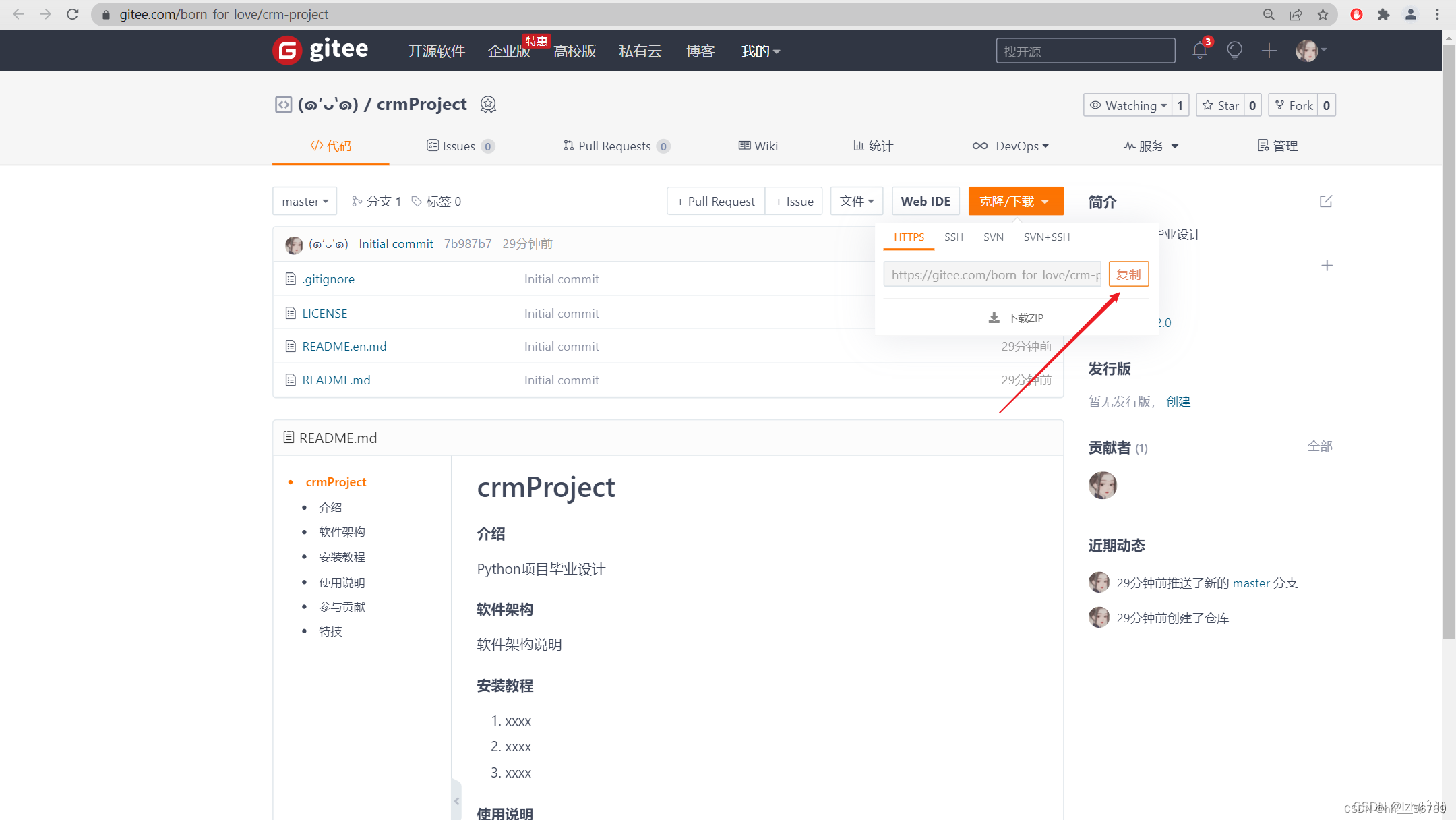Click the notification bell icon
Image resolution: width=1456 pixels, height=820 pixels.
[x=1199, y=51]
